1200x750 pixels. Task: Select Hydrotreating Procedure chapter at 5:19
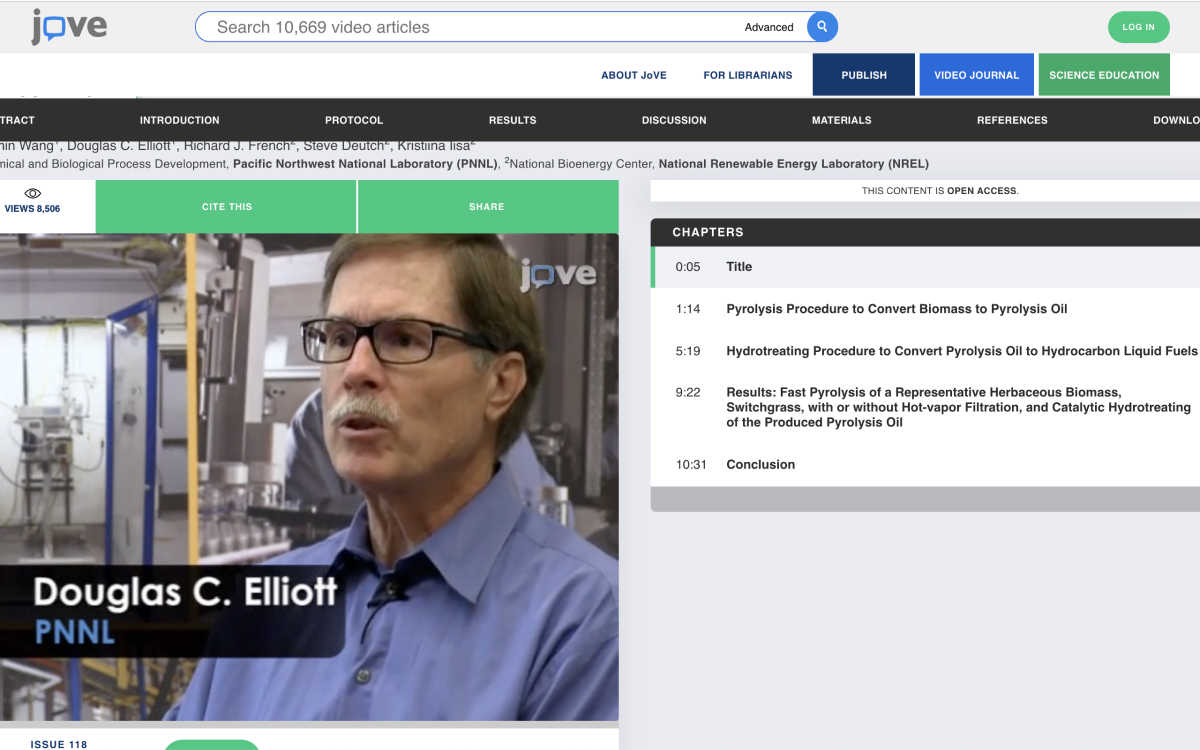960,351
